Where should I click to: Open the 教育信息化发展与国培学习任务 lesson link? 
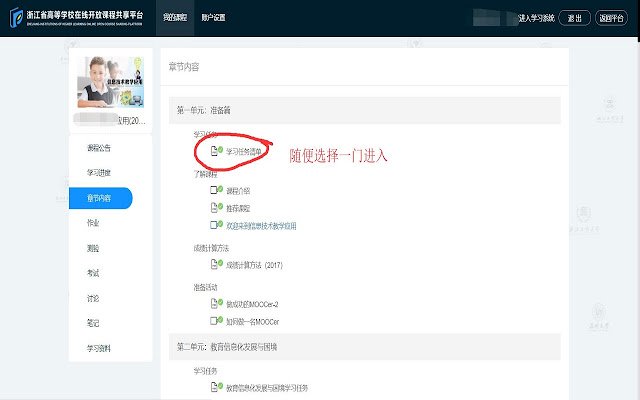[267, 388]
